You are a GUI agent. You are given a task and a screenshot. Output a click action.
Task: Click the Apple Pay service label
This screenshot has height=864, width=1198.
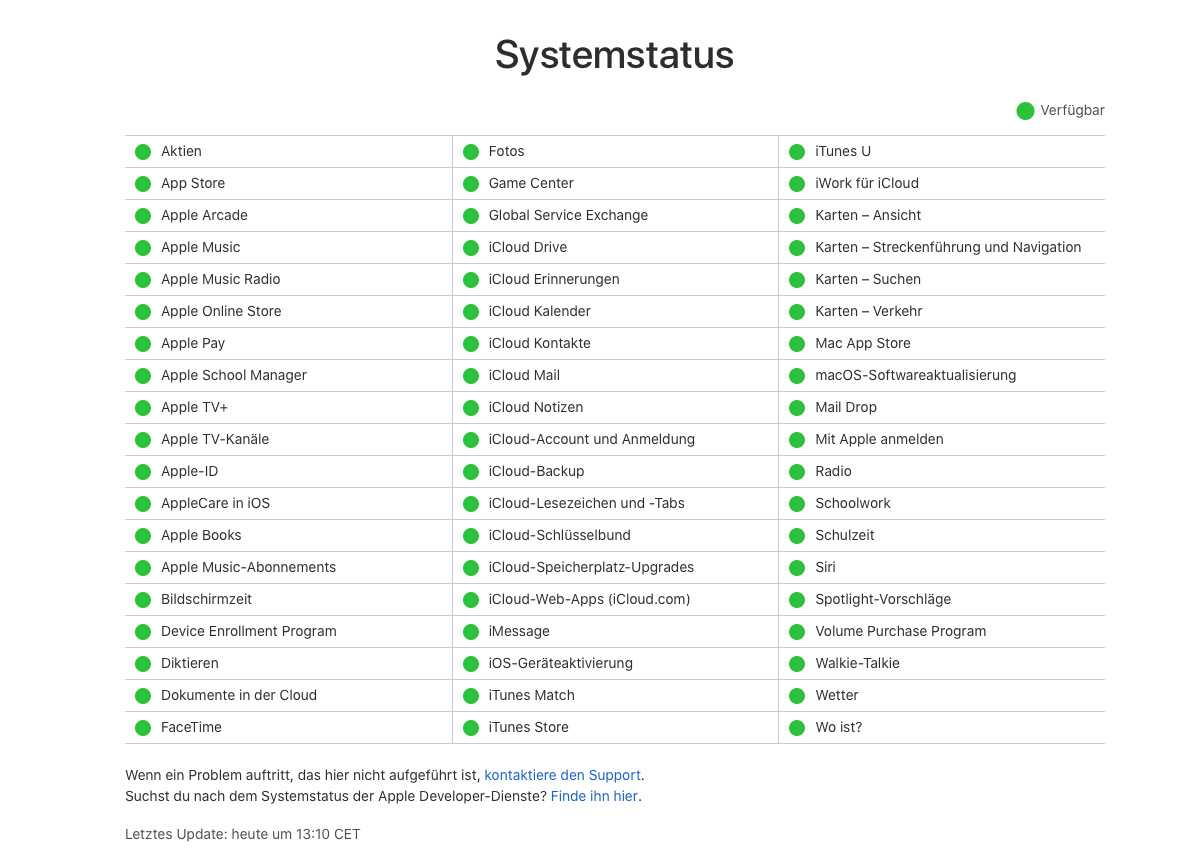coord(193,344)
